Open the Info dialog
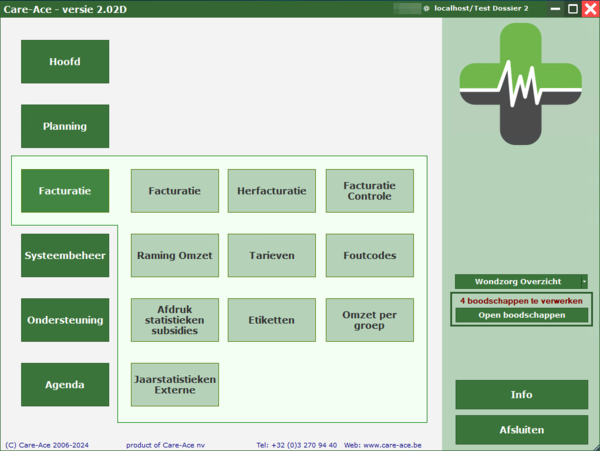 (521, 395)
